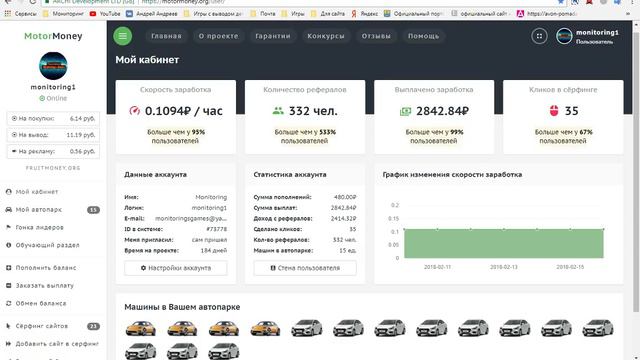Screen dimensions: 640x360
Task: Click the last silver car in top row
Action: click(x=598, y=328)
